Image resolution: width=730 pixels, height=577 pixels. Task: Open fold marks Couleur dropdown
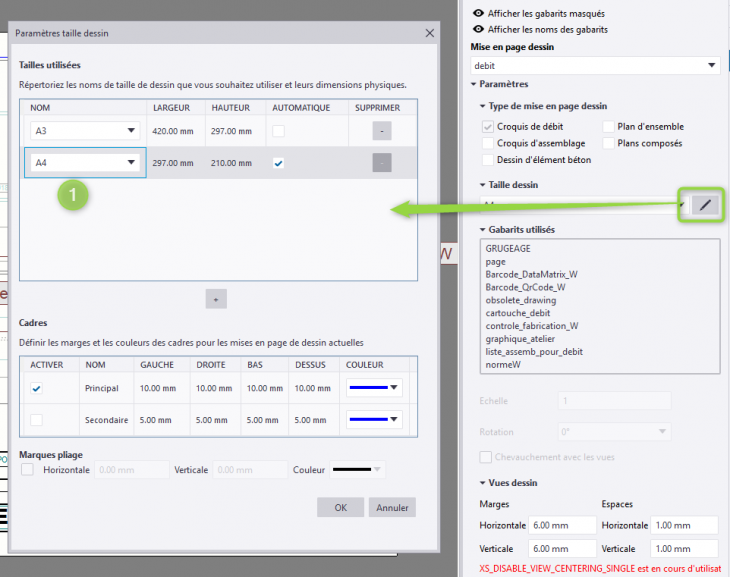click(x=358, y=469)
